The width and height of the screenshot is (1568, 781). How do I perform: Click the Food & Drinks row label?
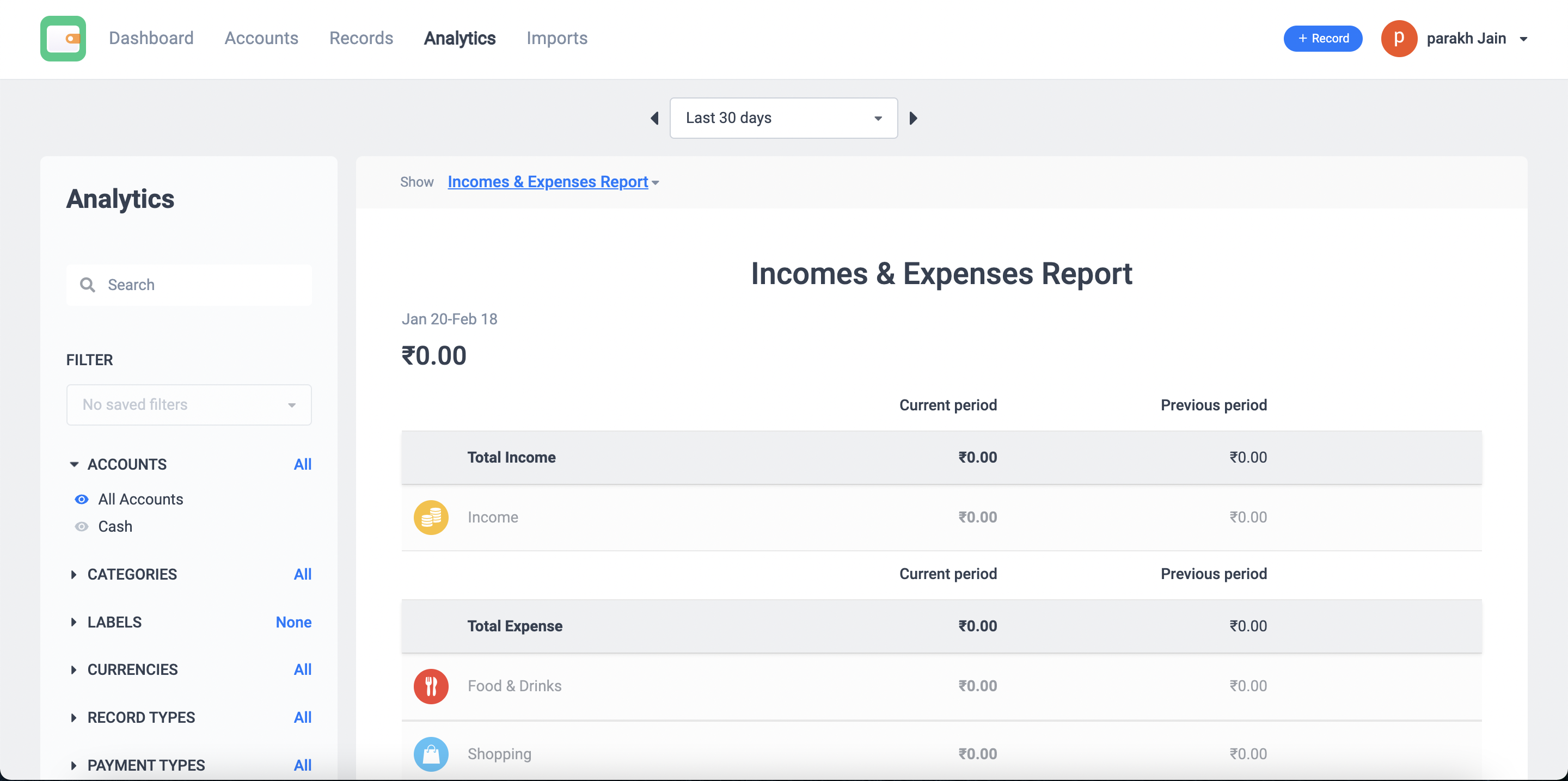[x=514, y=686]
